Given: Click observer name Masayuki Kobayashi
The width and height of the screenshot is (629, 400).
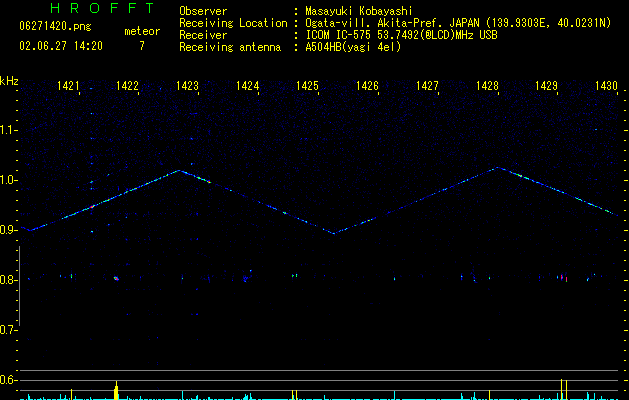Looking at the screenshot, I should (x=359, y=11).
